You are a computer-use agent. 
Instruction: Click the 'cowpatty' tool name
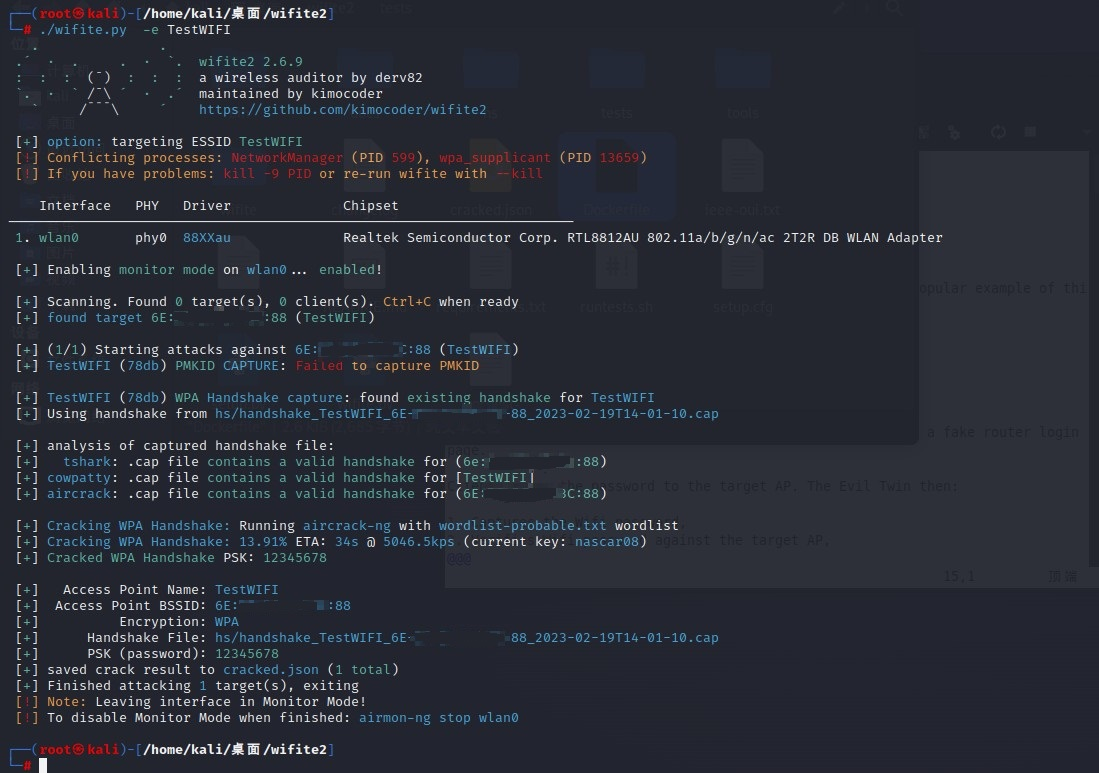[78, 478]
